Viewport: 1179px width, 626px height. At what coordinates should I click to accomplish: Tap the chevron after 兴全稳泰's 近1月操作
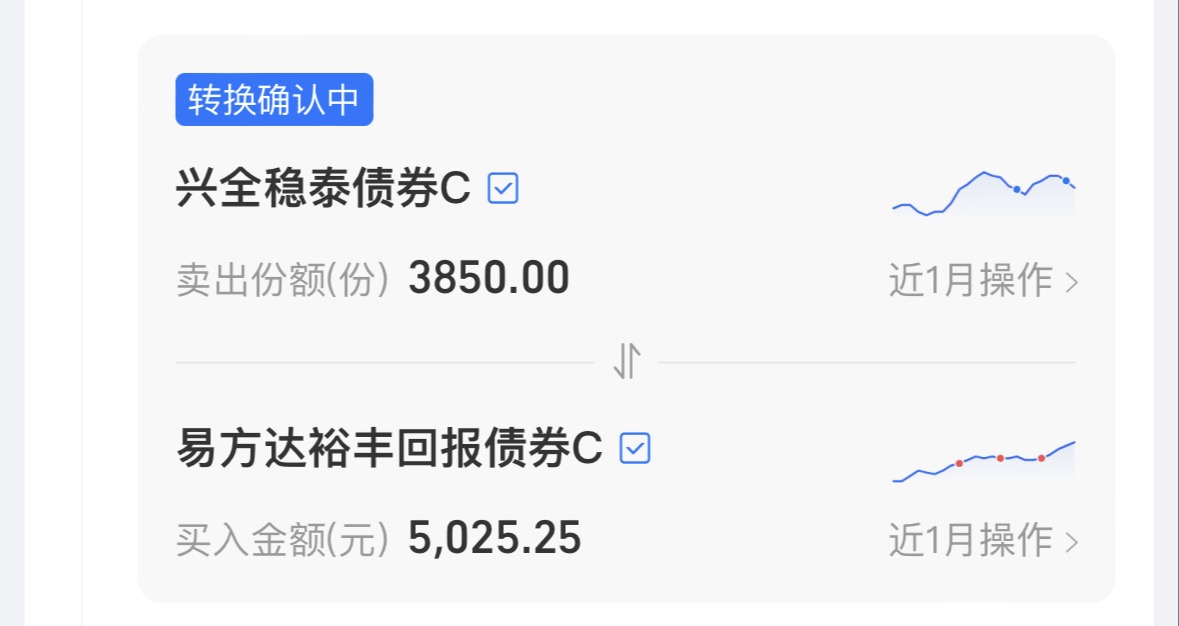(1072, 283)
